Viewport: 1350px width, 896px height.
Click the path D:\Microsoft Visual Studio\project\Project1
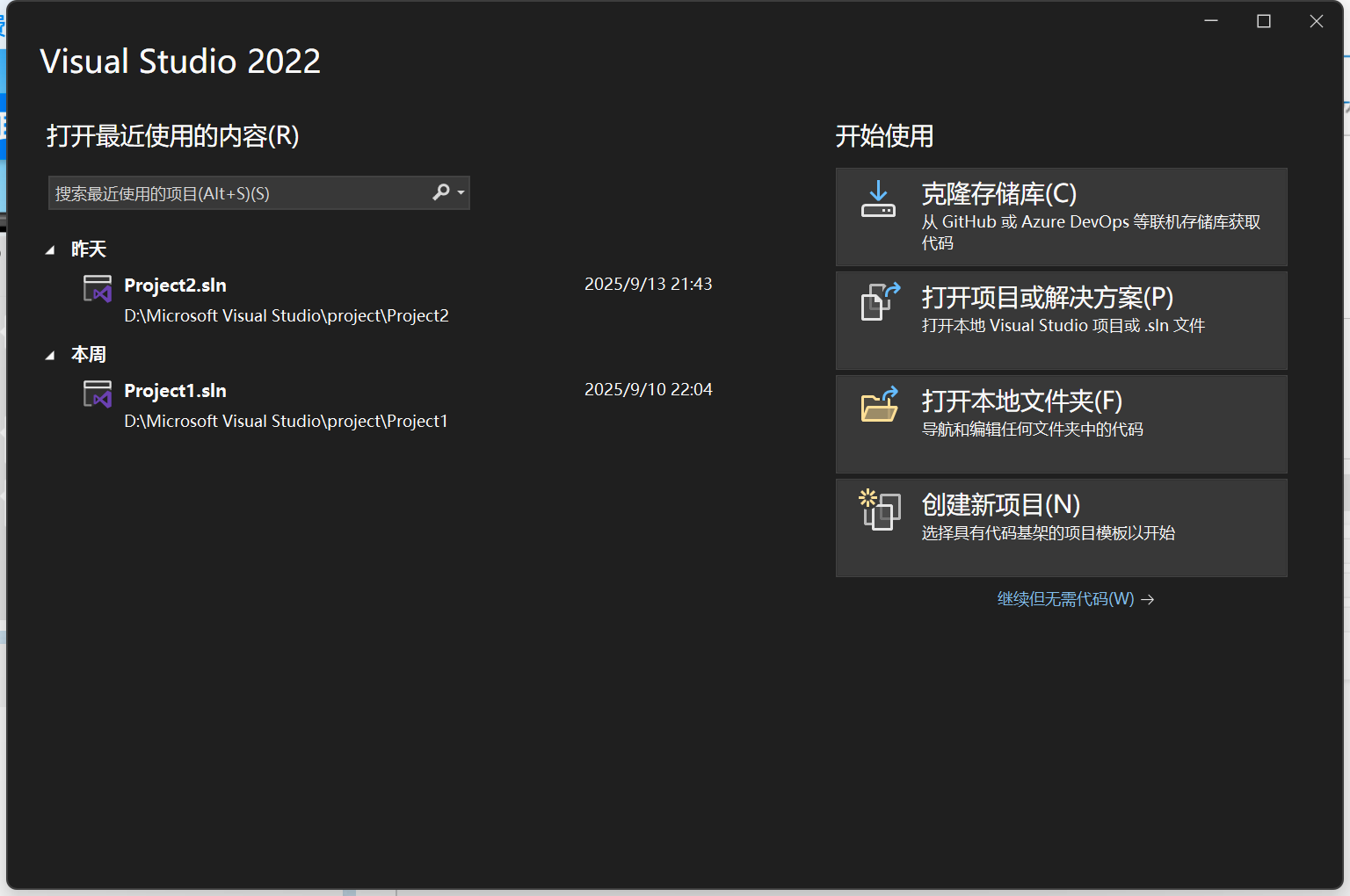[x=286, y=421]
